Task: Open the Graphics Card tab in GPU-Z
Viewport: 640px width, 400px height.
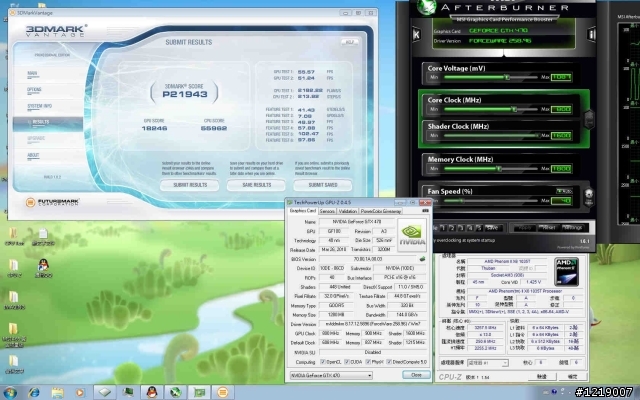Action: [302, 211]
